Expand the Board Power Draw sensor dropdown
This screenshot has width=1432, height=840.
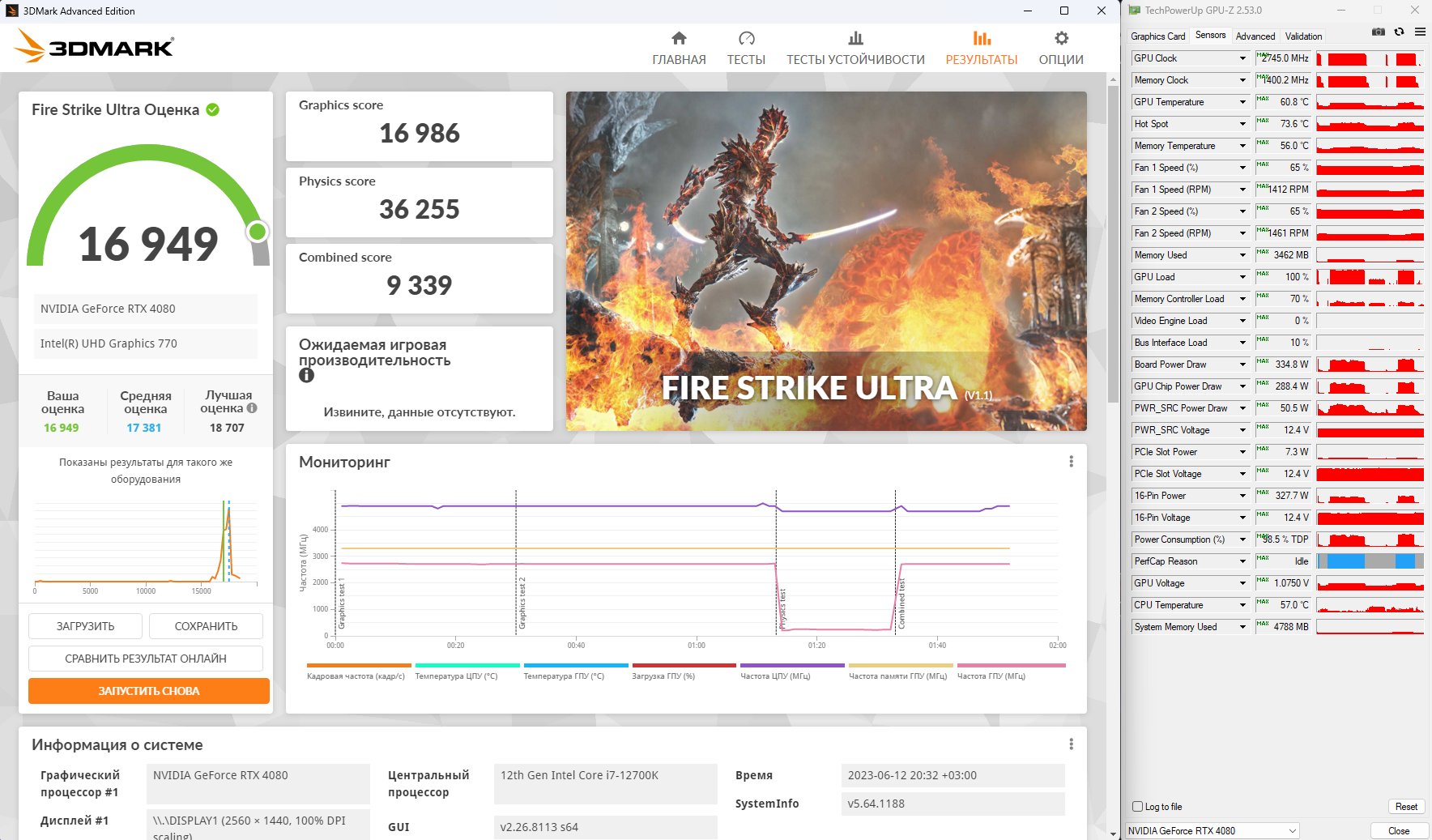point(1242,365)
